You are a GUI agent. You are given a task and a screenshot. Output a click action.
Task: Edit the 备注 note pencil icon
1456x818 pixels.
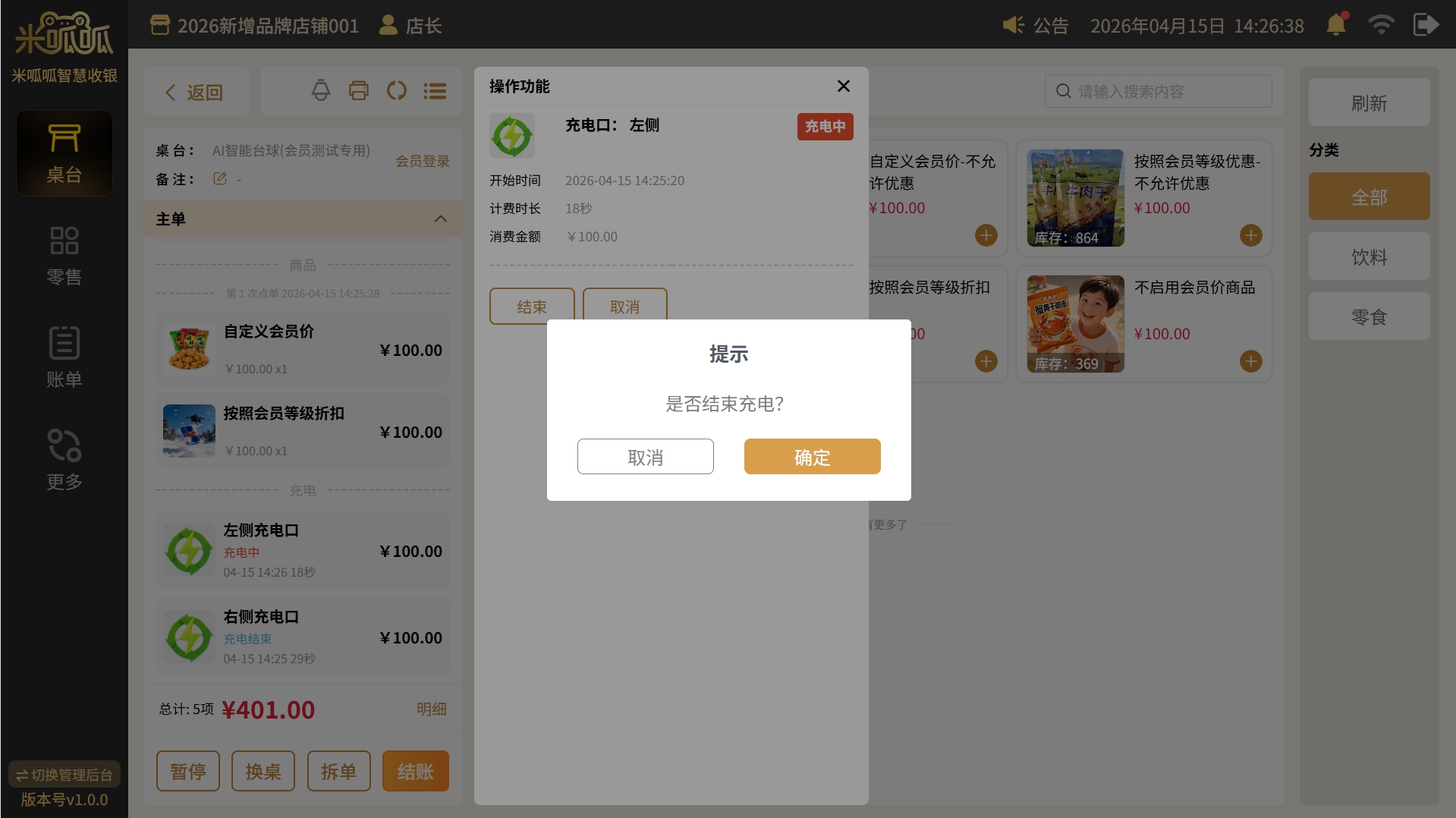click(x=220, y=179)
